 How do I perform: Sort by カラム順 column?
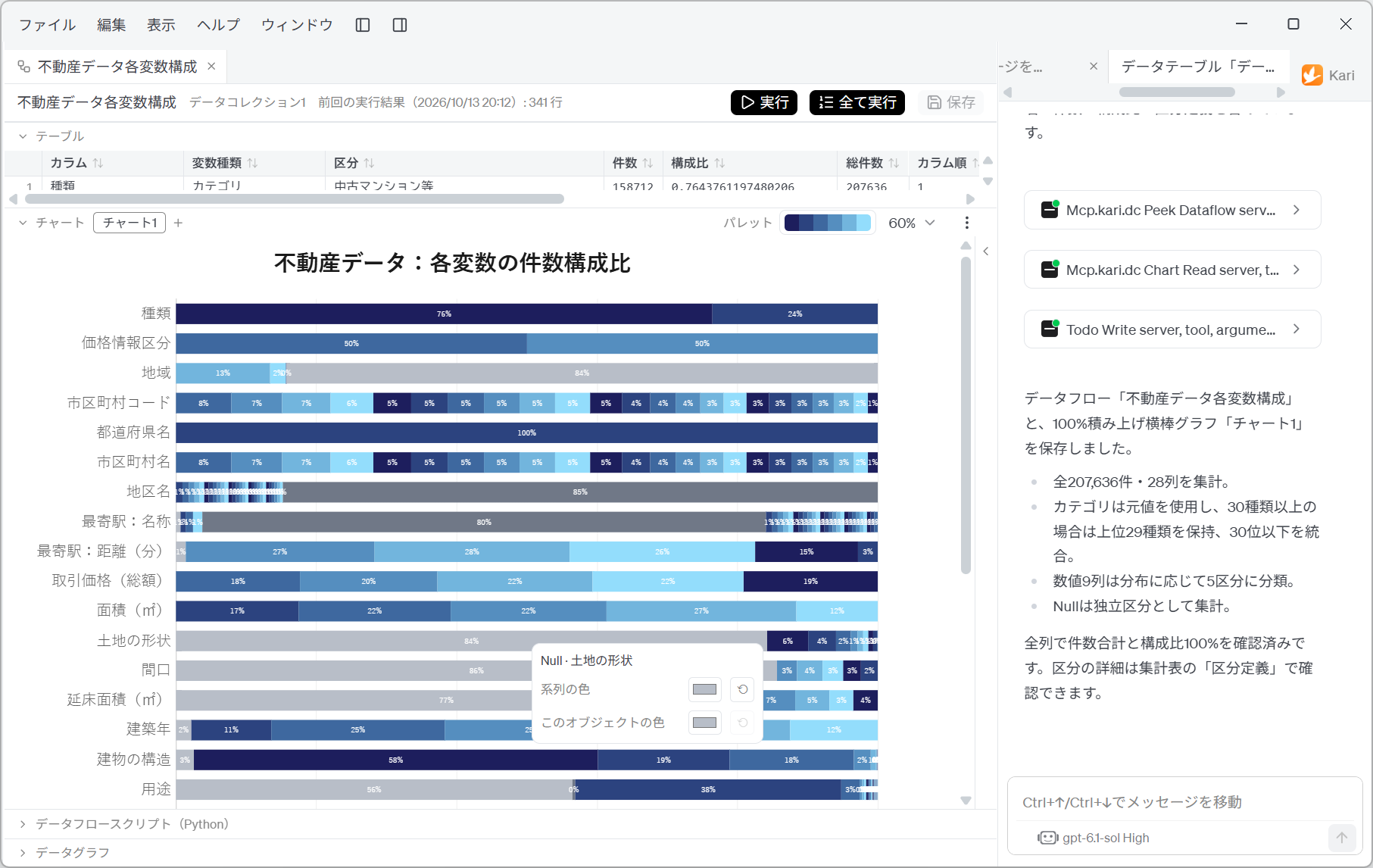(975, 163)
